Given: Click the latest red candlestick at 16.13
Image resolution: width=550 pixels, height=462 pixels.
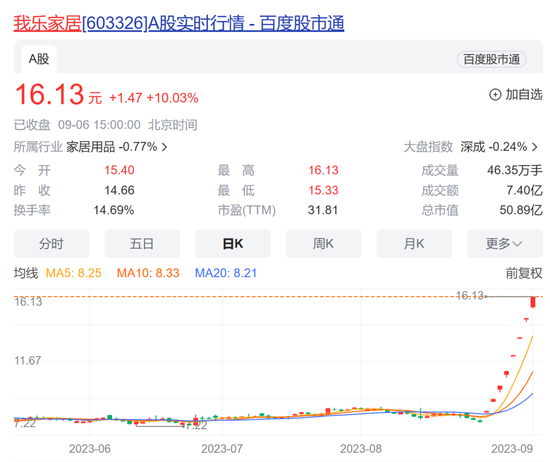Looking at the screenshot, I should point(533,302).
